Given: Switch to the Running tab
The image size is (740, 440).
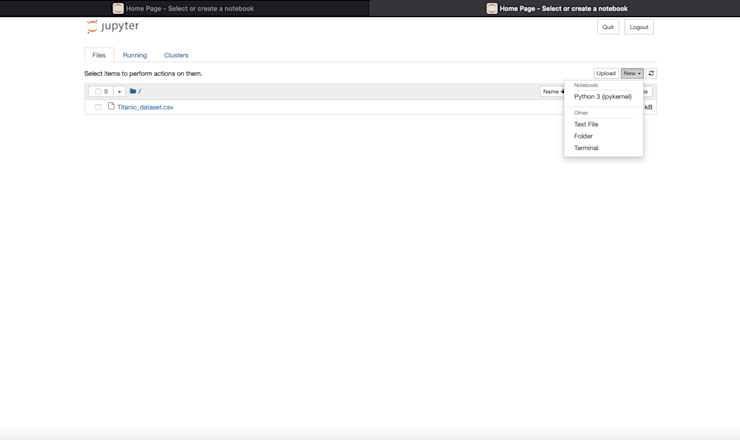Looking at the screenshot, I should 135,55.
